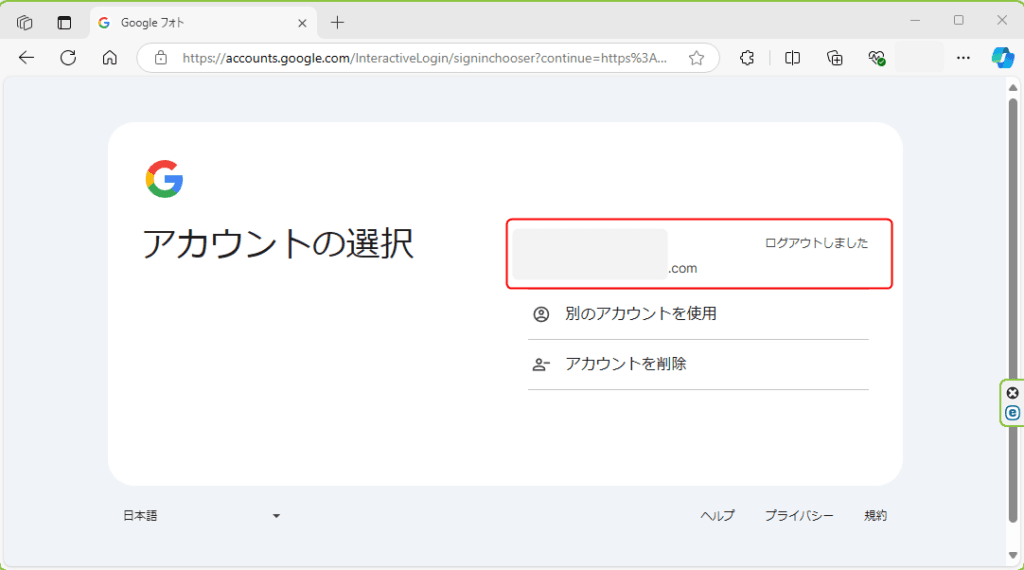This screenshot has width=1024, height=570.
Task: Select the Google フォト tab
Action: point(203,23)
